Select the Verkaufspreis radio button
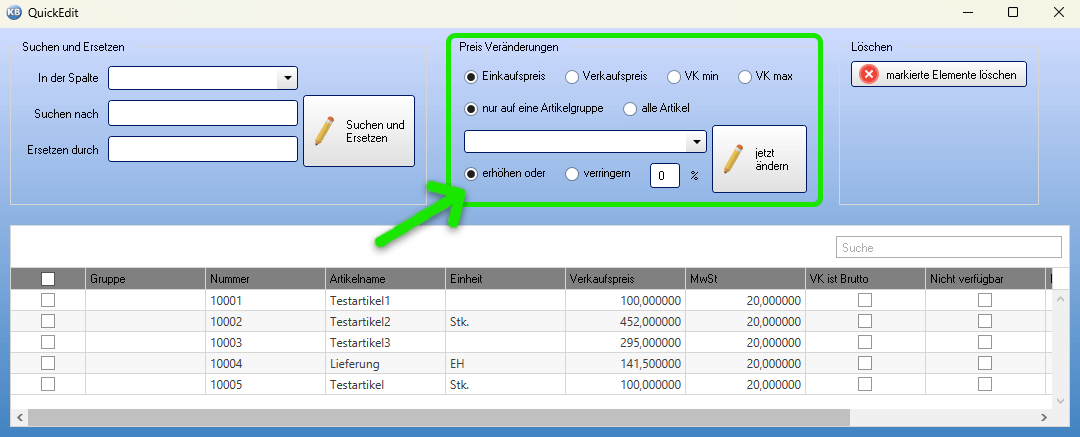Viewport: 1080px width, 437px height. click(x=572, y=76)
